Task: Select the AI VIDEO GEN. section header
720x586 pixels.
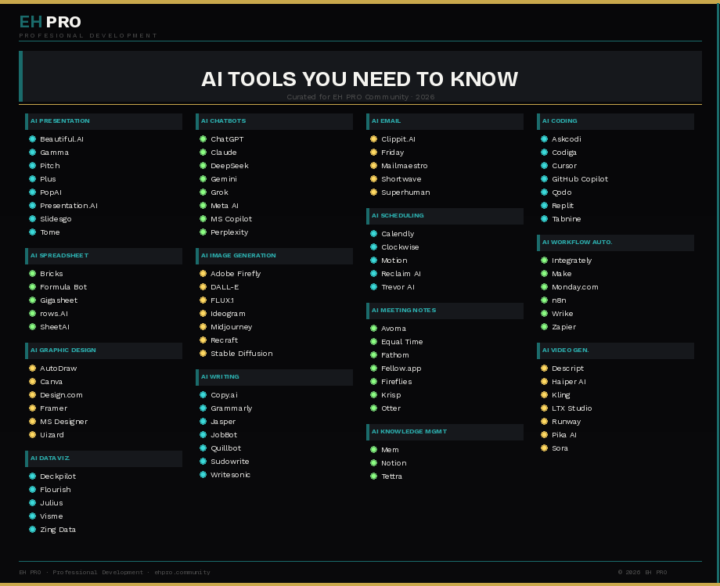Action: point(615,350)
